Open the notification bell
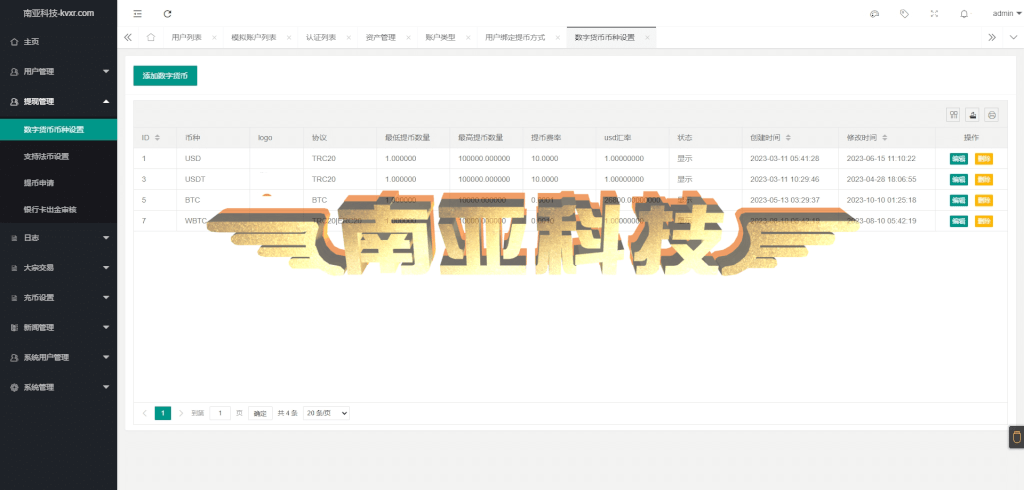 tap(964, 14)
